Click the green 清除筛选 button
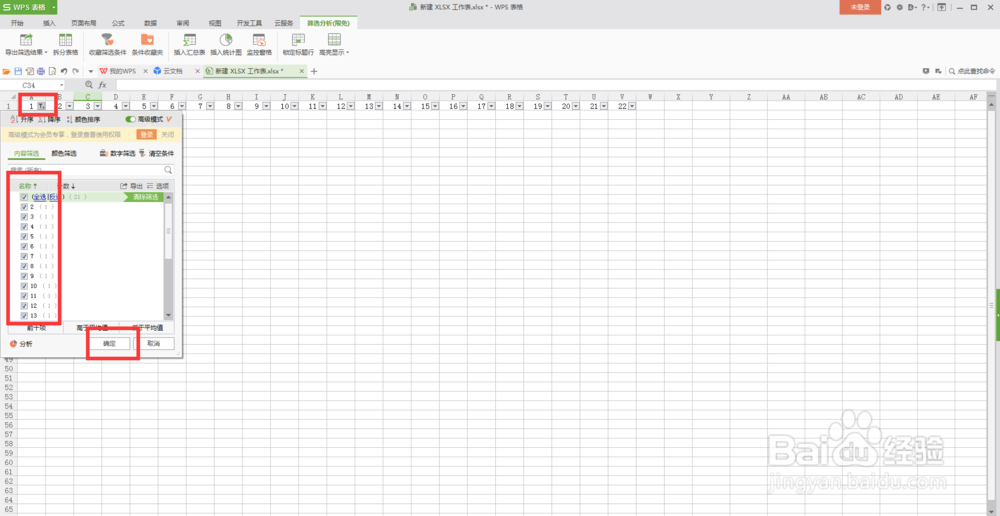 tap(146, 197)
